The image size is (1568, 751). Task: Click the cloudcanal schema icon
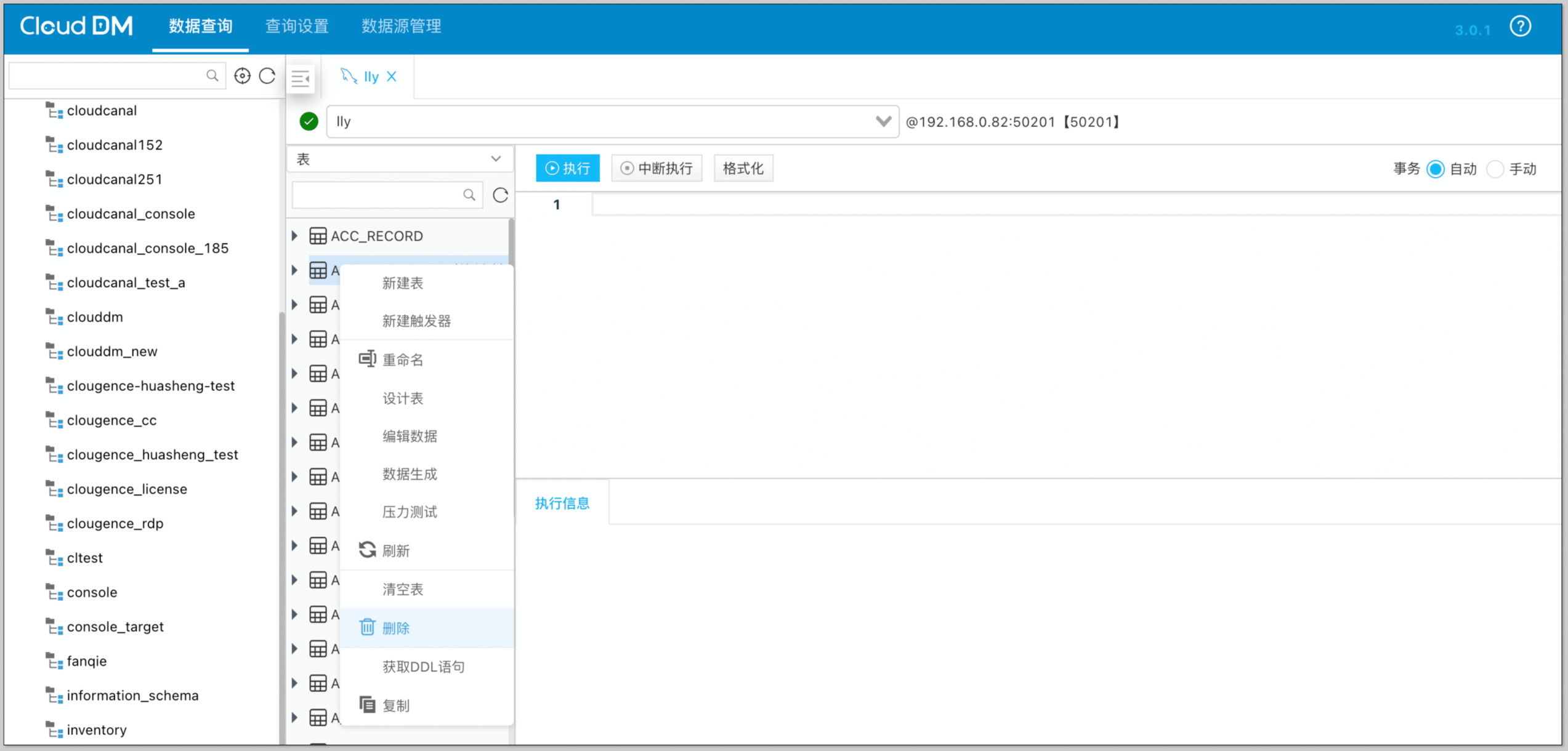pyautogui.click(x=54, y=111)
